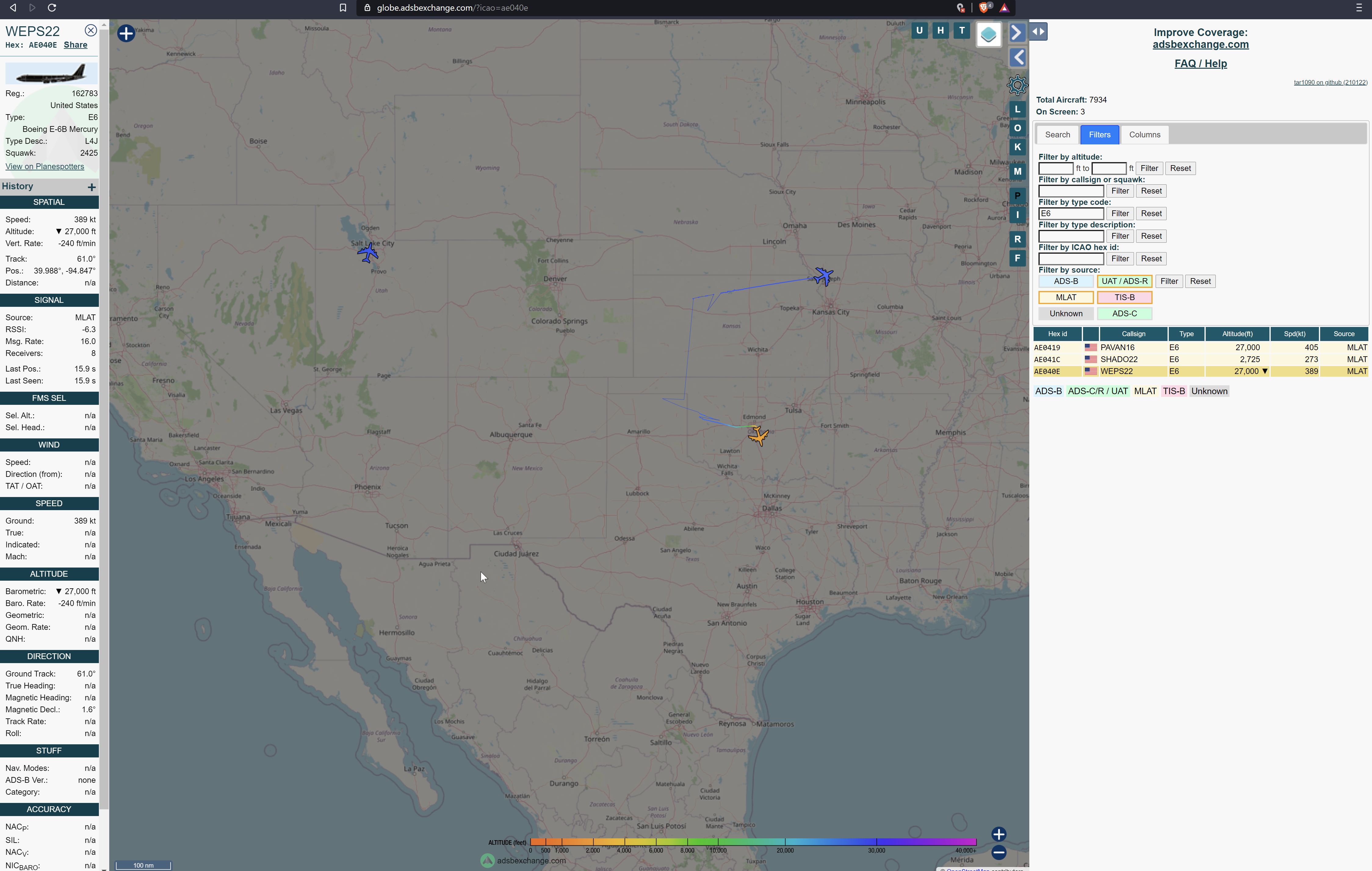
Task: Toggle the U map button
Action: [x=919, y=31]
